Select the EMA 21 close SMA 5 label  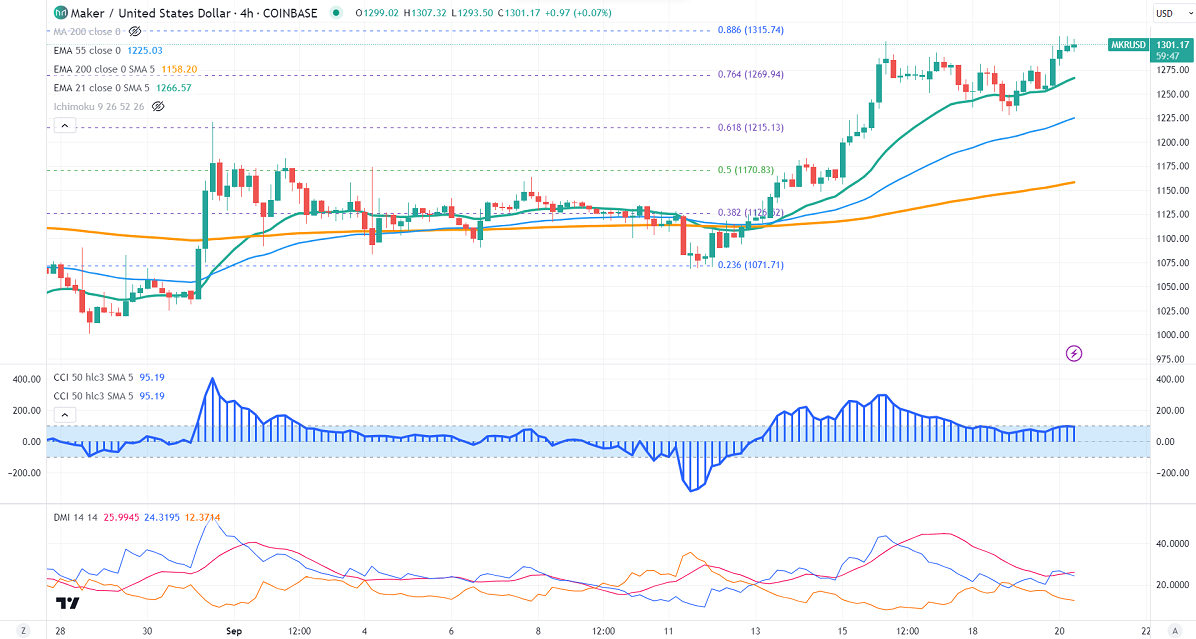coord(101,88)
